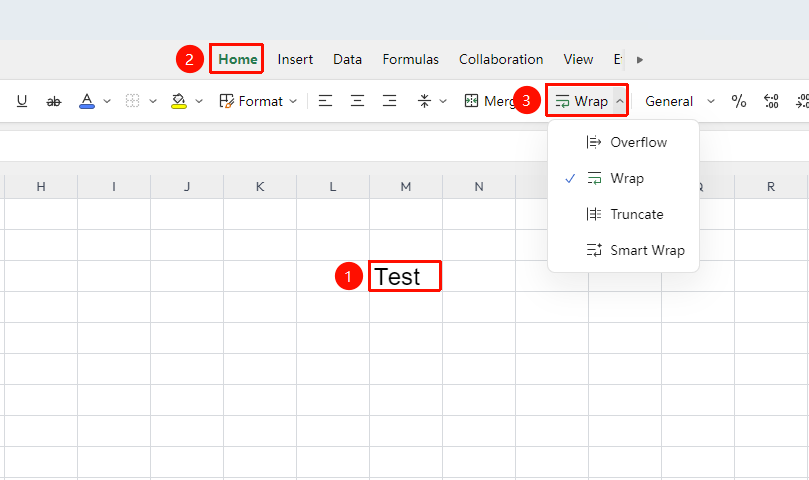Select column H header
The height and width of the screenshot is (480, 809).
41,186
